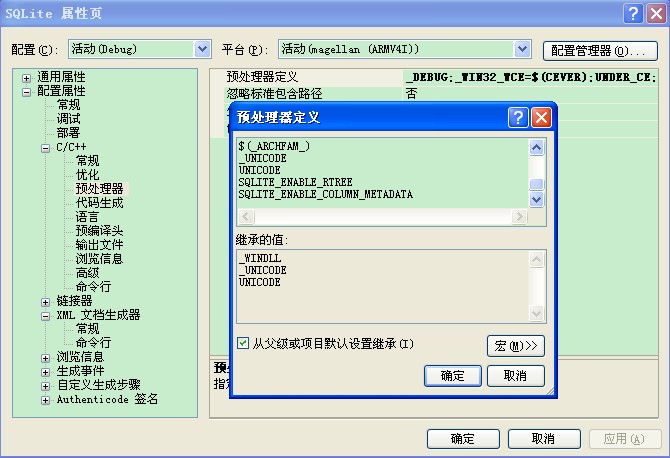
Task: Toggle 从父级或项目默认设置继承 checkbox
Action: point(243,343)
